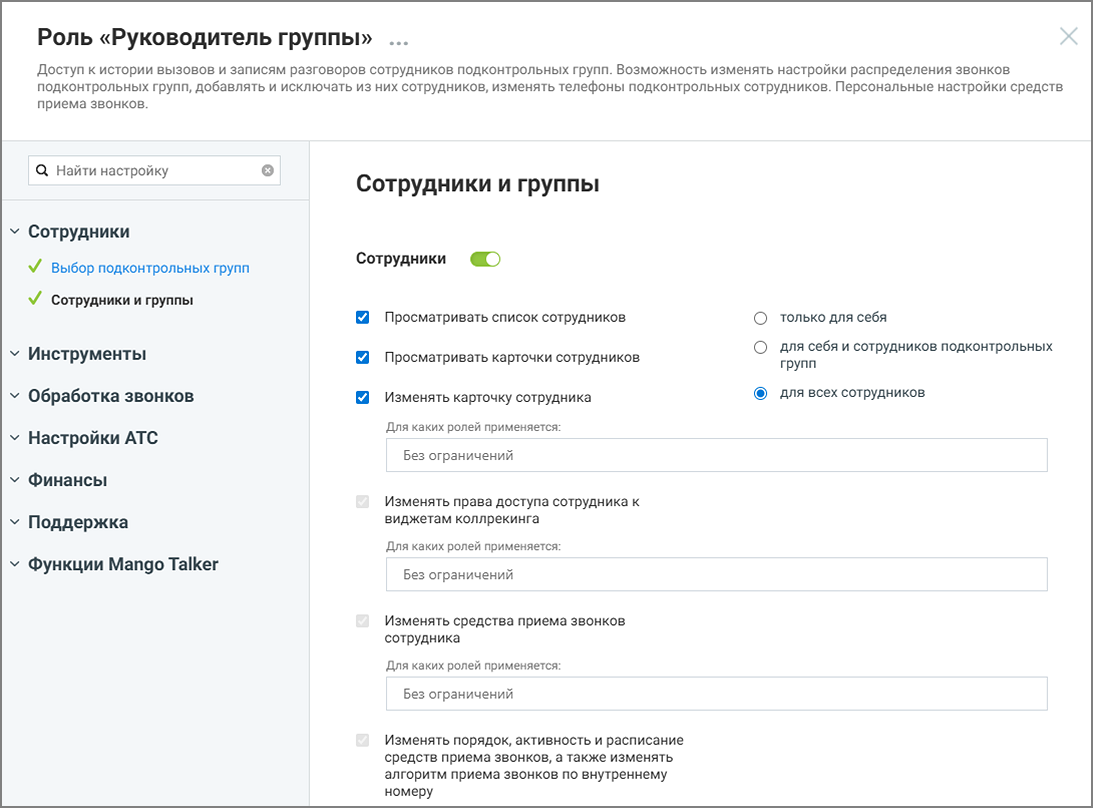Expand the 'Настройки АТС' section chevron
The image size is (1093, 808).
point(15,438)
